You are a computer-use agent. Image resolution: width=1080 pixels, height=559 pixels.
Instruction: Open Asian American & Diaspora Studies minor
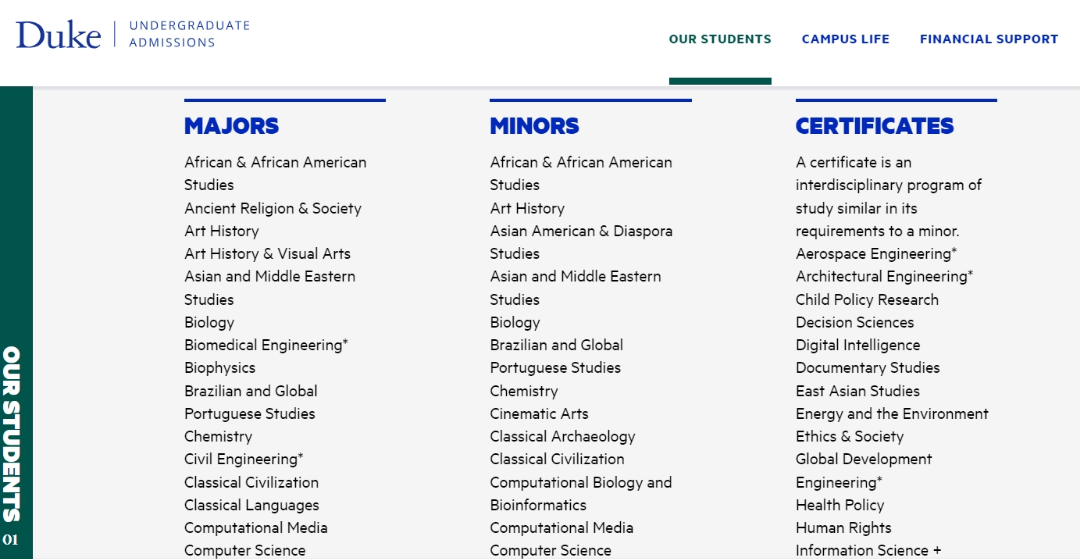581,242
